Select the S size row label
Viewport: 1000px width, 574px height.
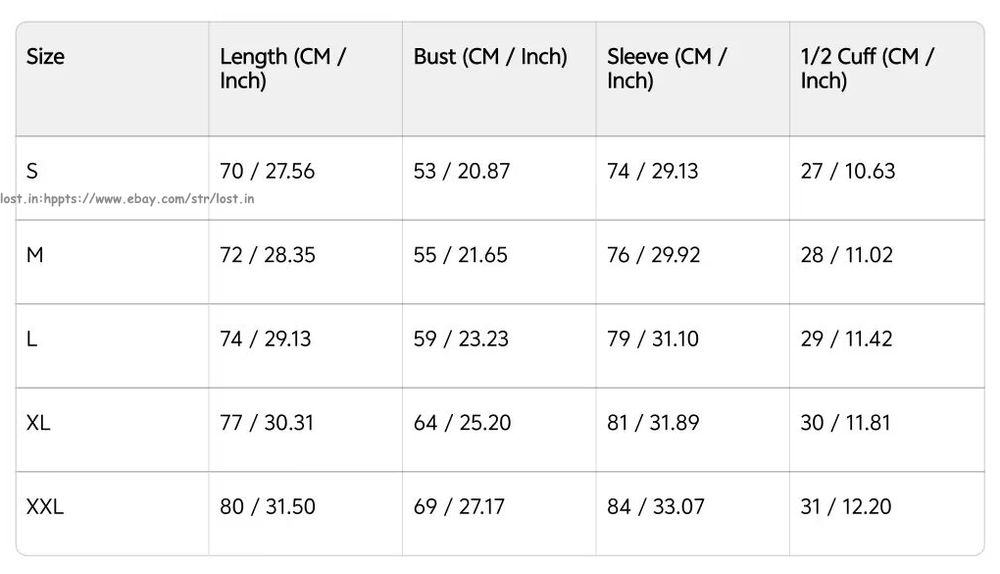tap(33, 171)
